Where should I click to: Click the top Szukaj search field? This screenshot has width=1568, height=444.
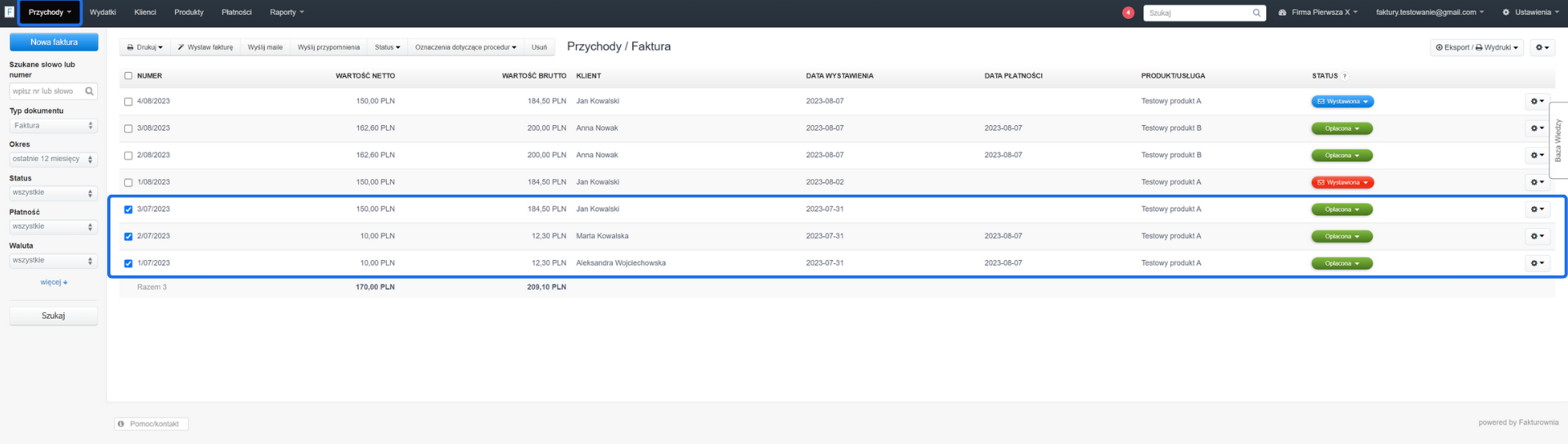pyautogui.click(x=1197, y=13)
